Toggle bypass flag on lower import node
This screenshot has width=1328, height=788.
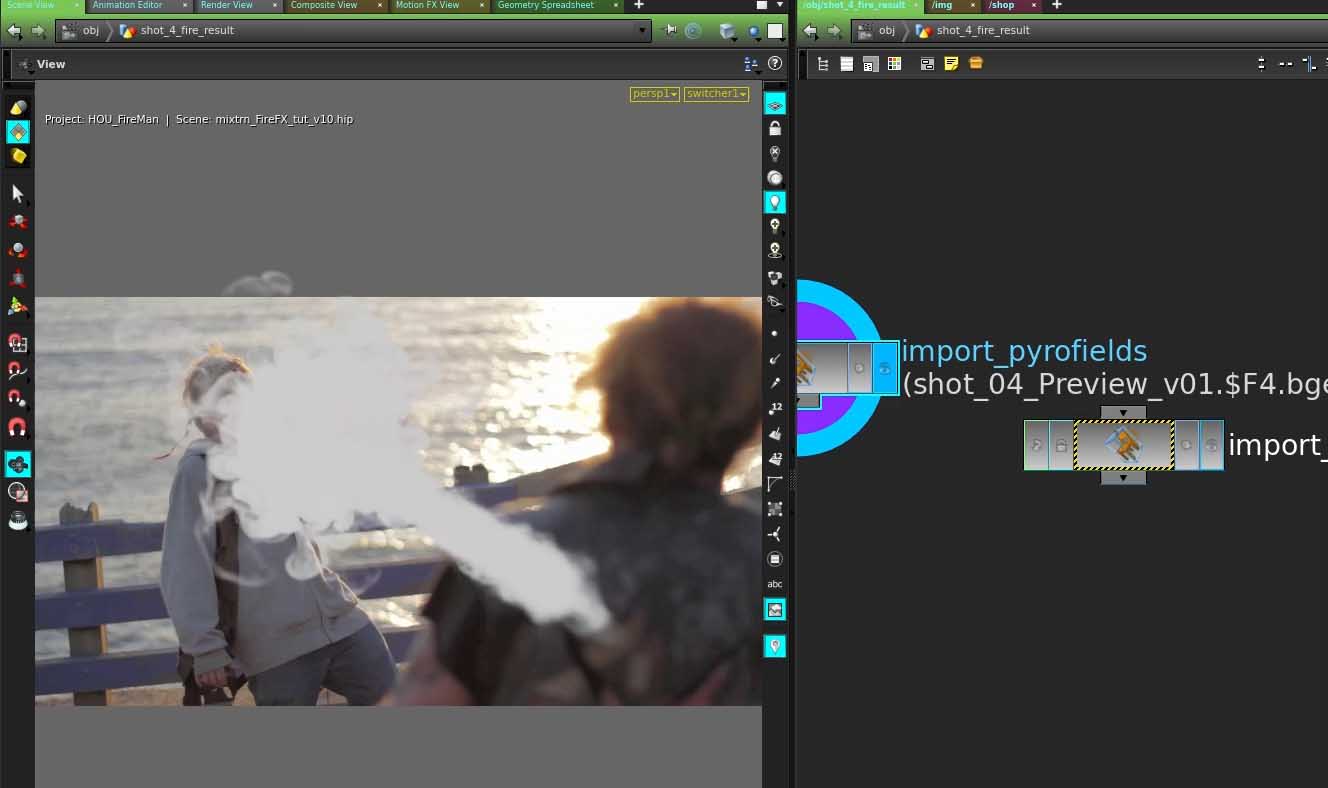coord(1037,445)
